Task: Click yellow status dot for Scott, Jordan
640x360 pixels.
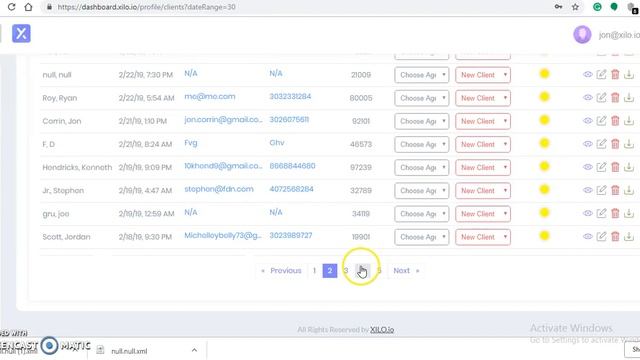Action: (544, 236)
